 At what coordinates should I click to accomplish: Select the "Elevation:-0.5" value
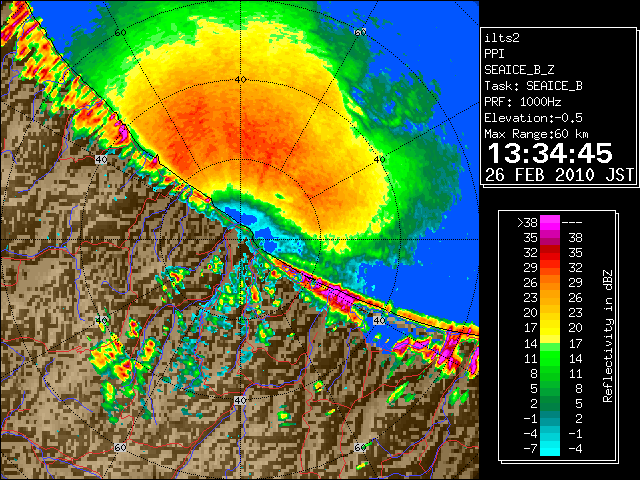(533, 118)
